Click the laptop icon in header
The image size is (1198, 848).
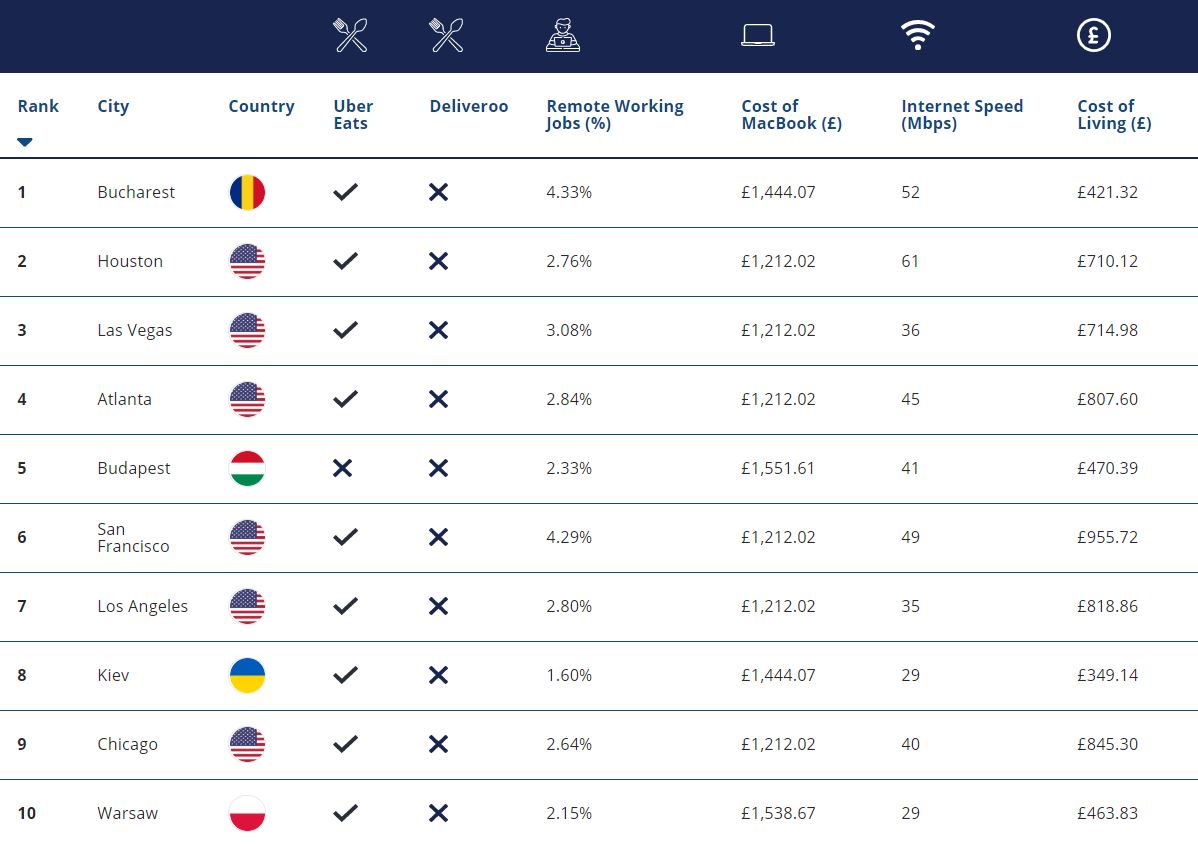(758, 36)
